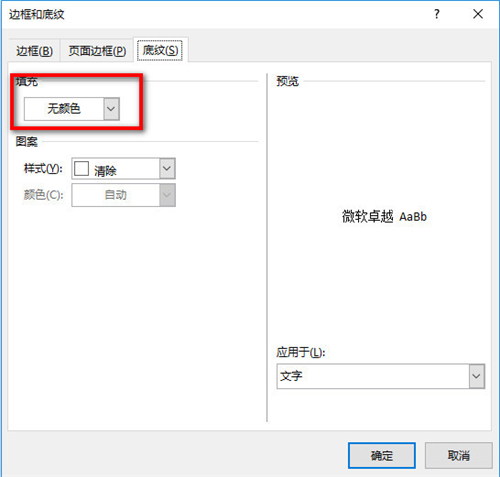500x477 pixels.
Task: Switch to the 页面边框(P) tab
Action: (97, 51)
